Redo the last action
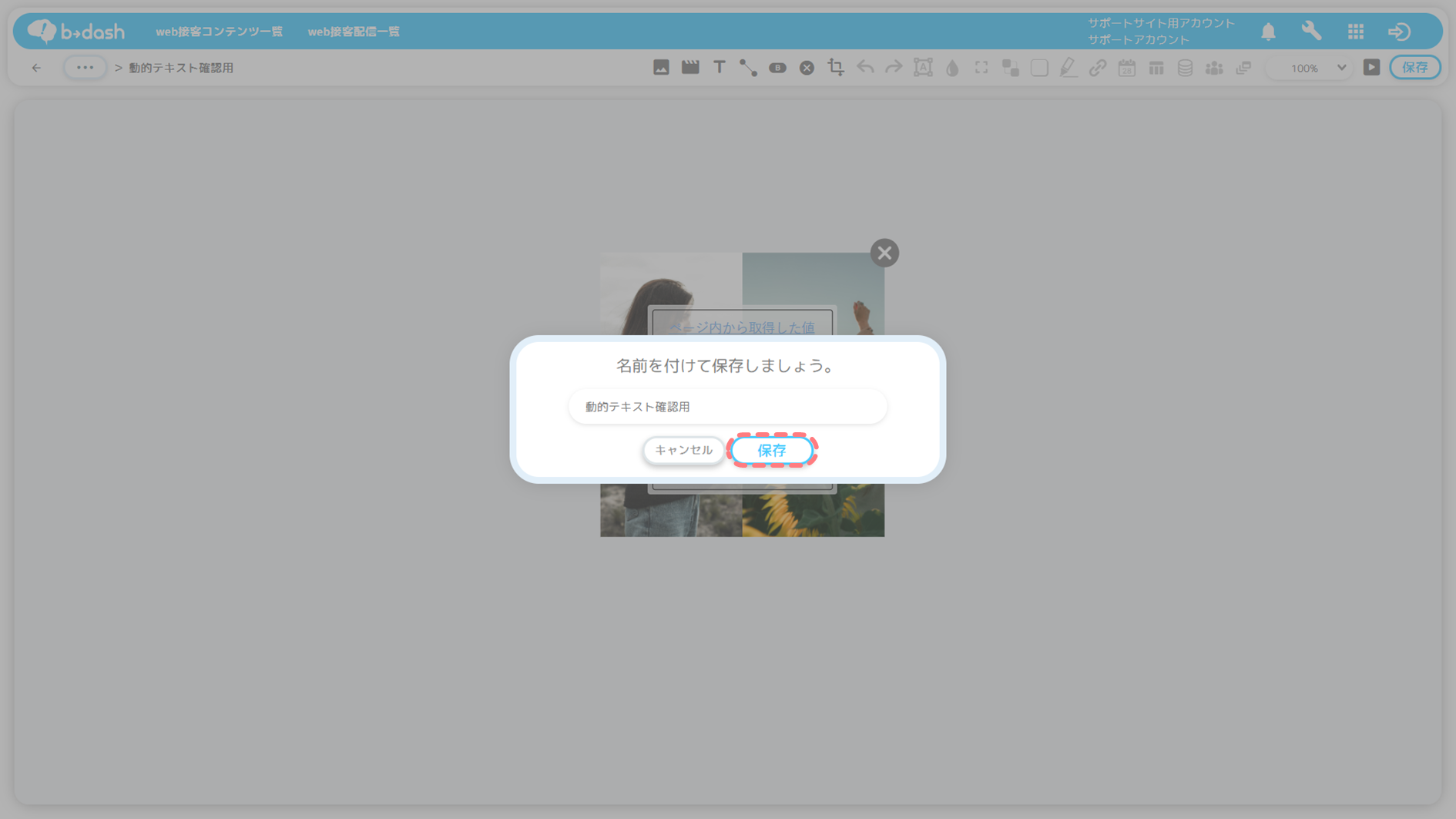The image size is (1456, 819). pyautogui.click(x=894, y=68)
